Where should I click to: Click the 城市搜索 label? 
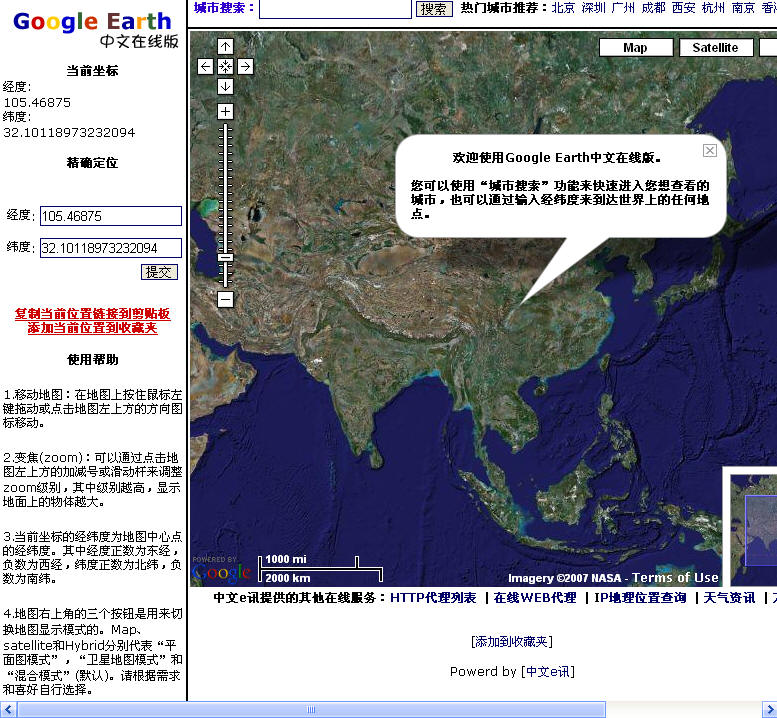(x=224, y=8)
